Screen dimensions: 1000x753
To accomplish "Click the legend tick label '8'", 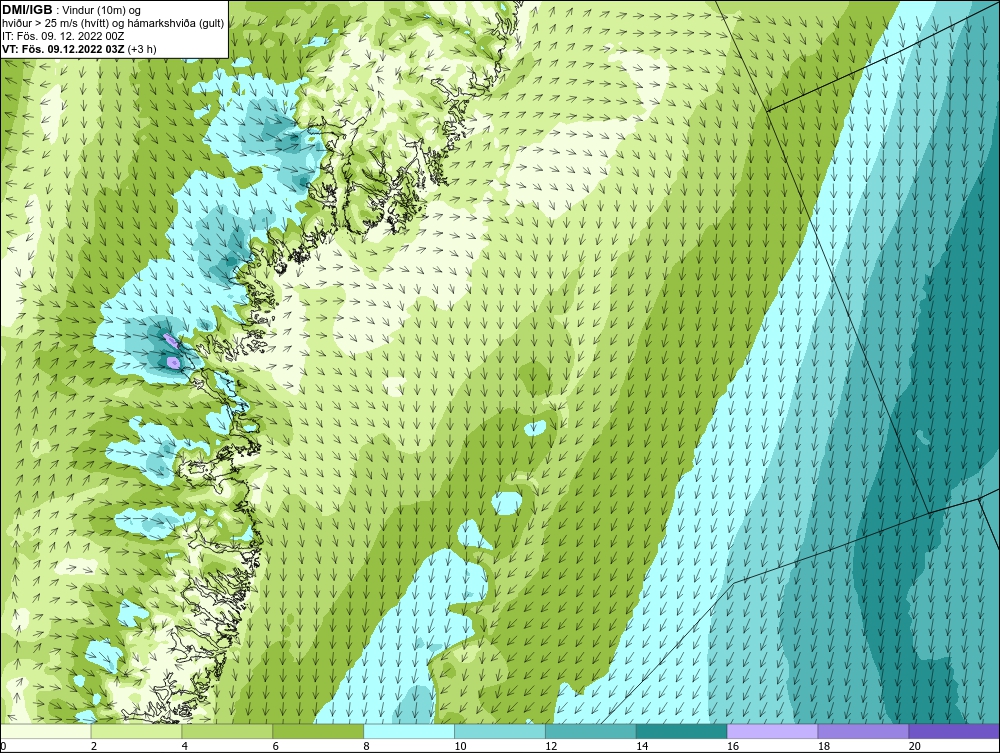I will click(x=366, y=746).
